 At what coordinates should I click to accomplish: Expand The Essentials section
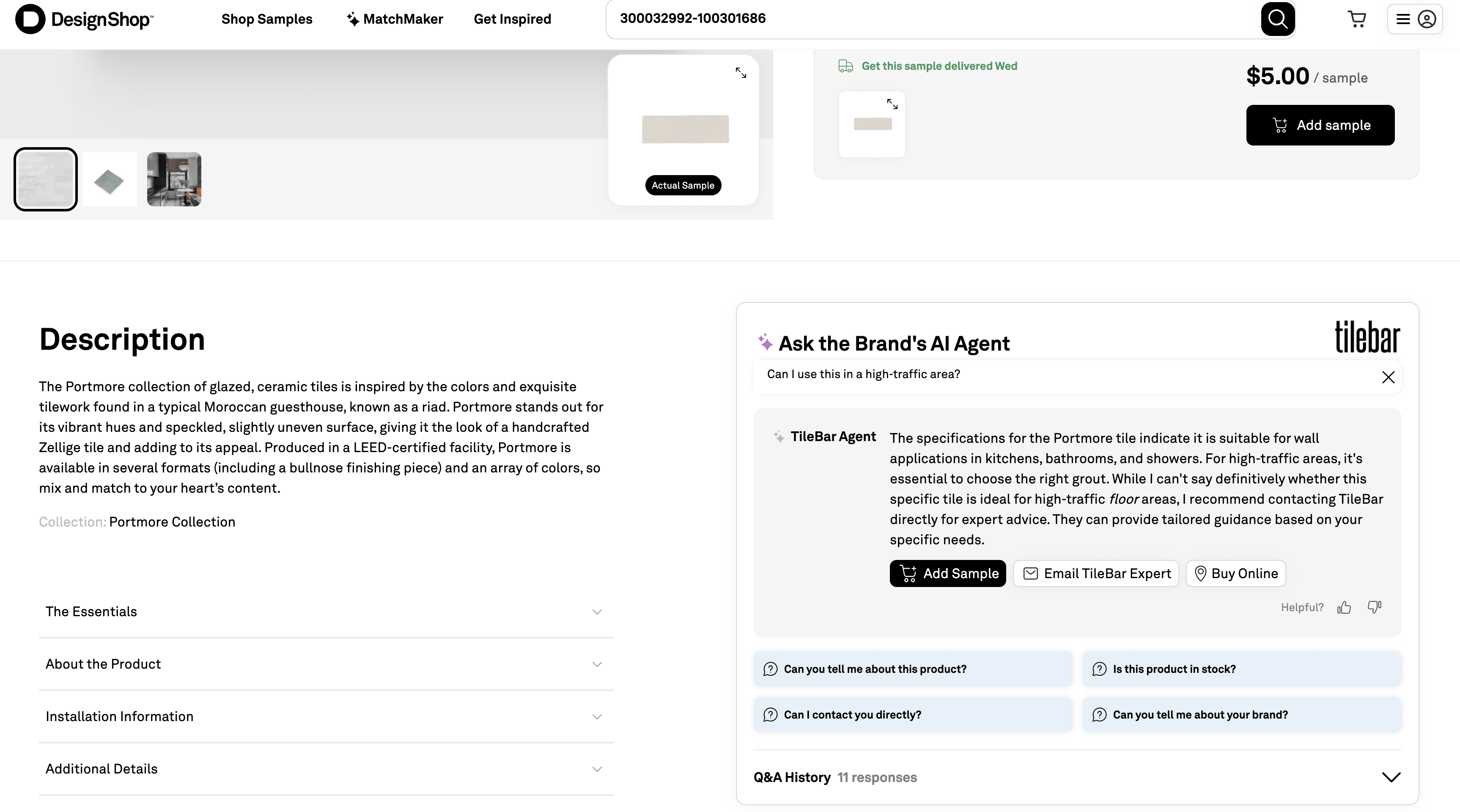tap(326, 612)
